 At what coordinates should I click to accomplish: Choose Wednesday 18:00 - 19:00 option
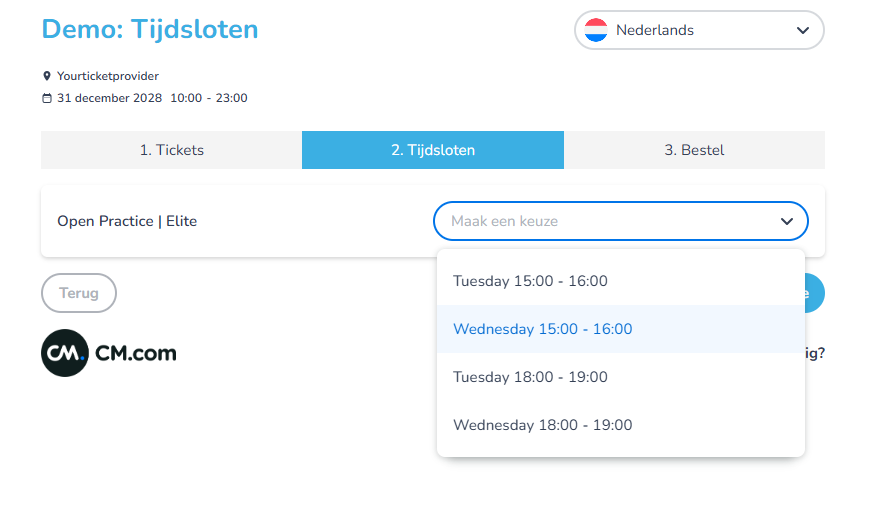pos(542,425)
